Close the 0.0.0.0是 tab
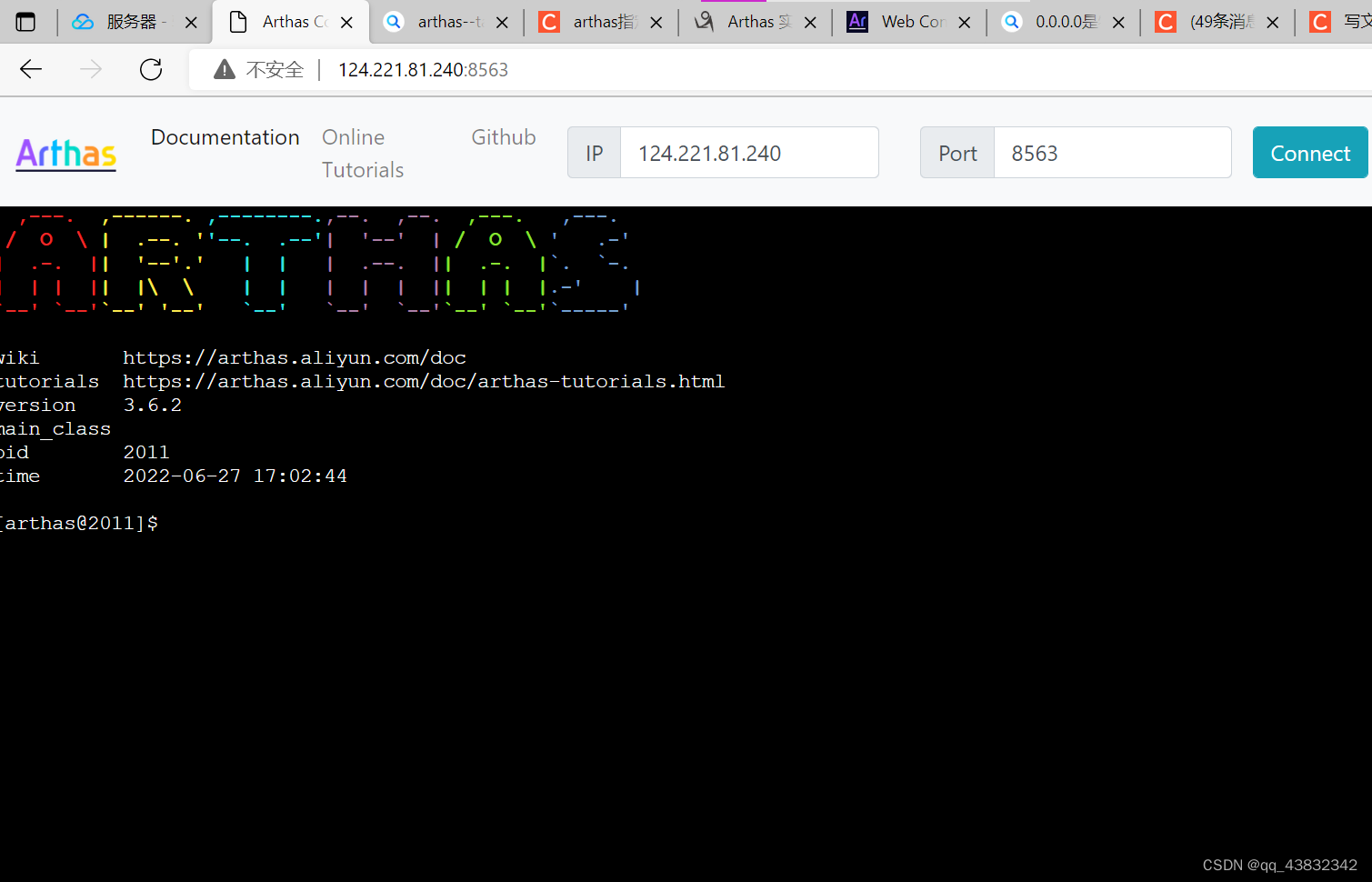 click(1118, 22)
